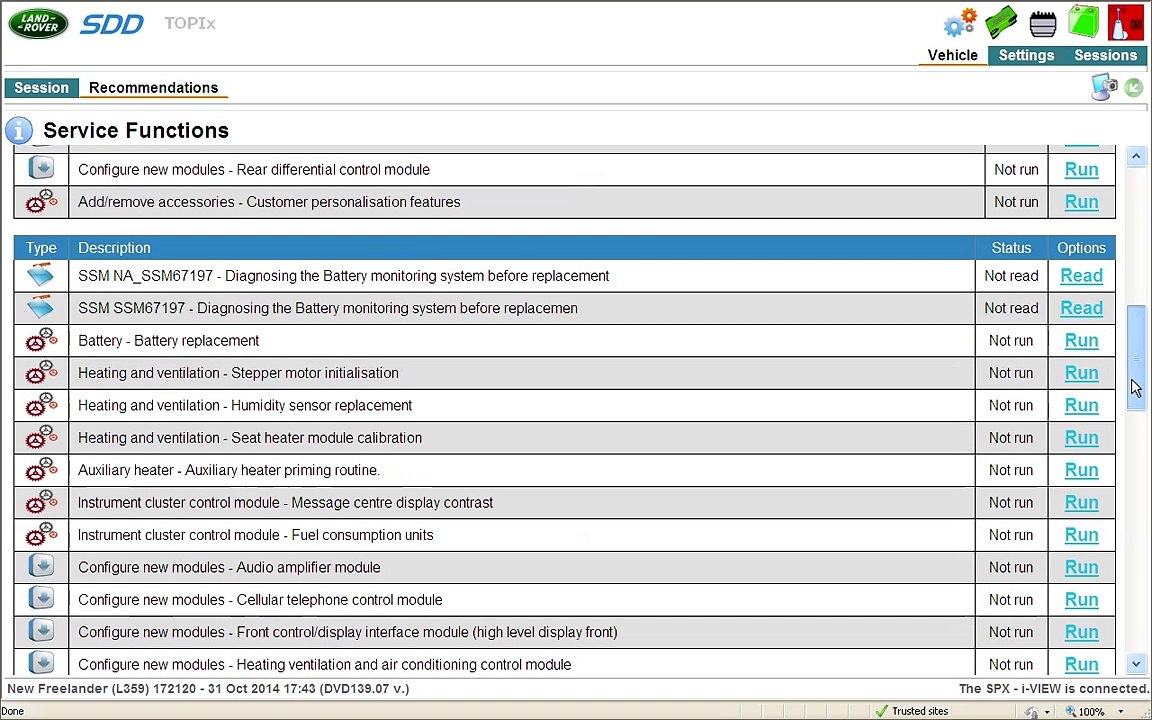Image resolution: width=1152 pixels, height=720 pixels.
Task: Open the gears settings icon at top right
Action: (x=961, y=23)
